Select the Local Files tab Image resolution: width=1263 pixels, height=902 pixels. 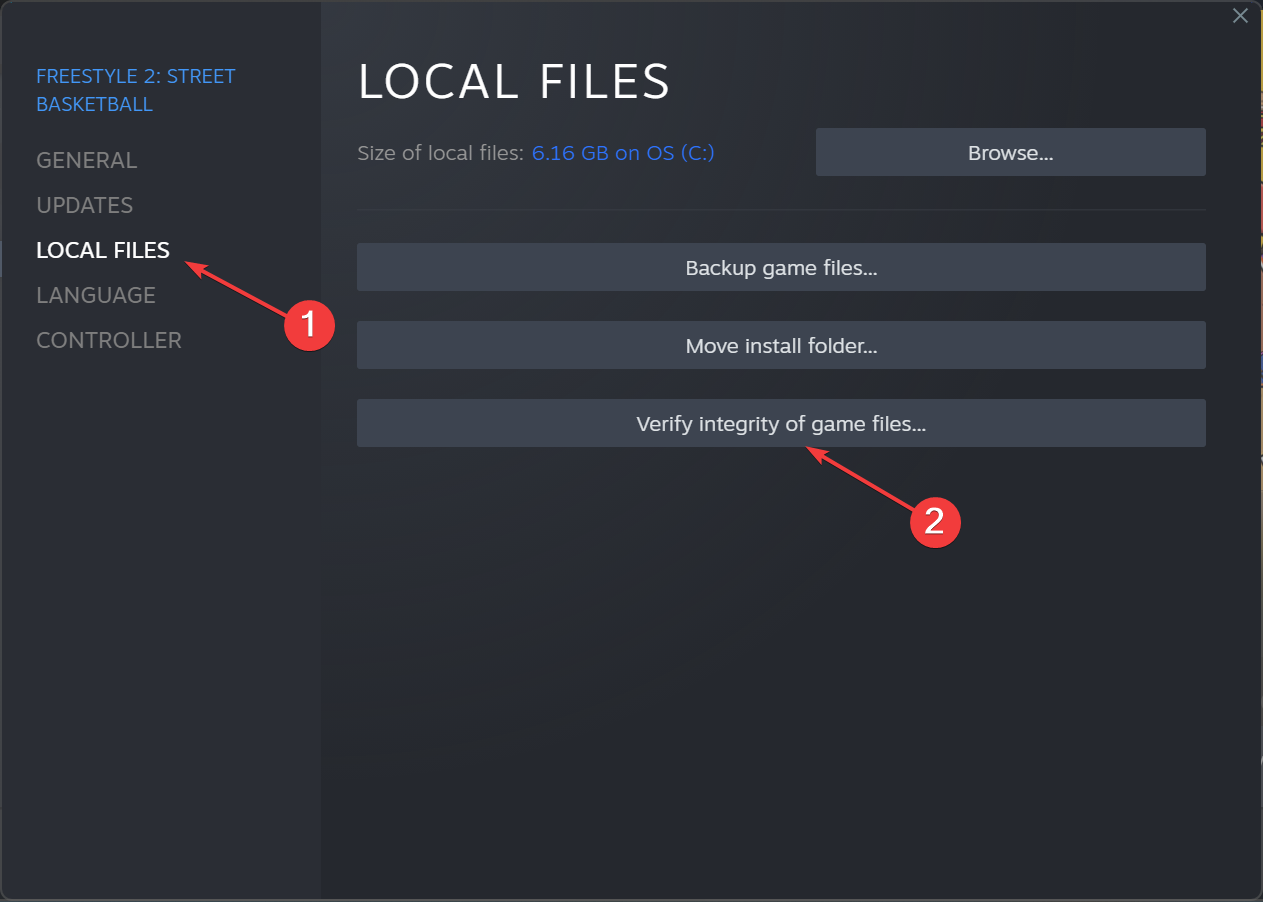click(x=103, y=250)
